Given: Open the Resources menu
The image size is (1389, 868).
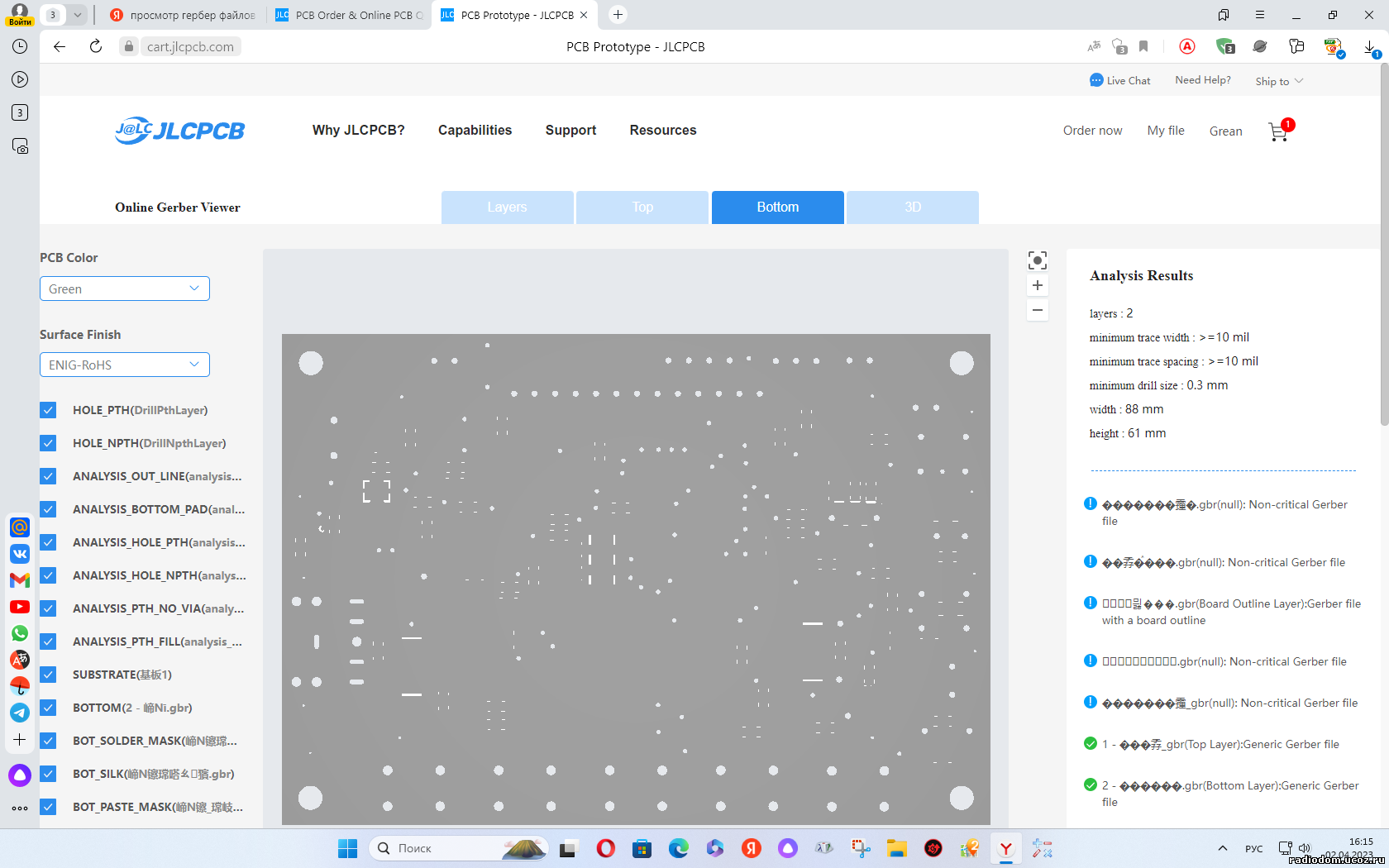Looking at the screenshot, I should coord(663,130).
